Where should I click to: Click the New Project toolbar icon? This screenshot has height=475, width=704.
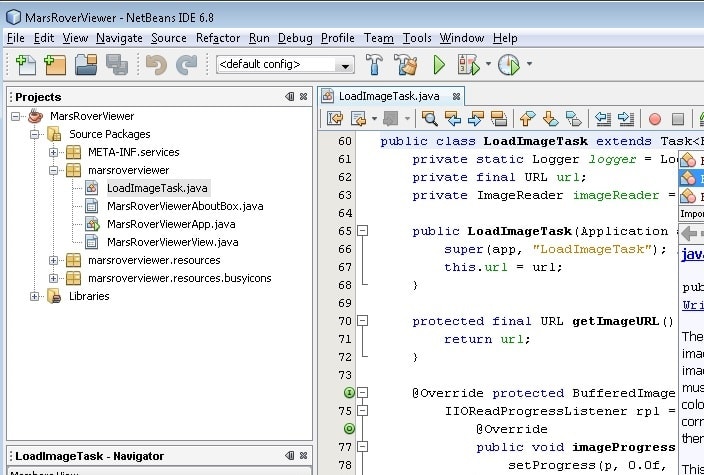click(55, 65)
